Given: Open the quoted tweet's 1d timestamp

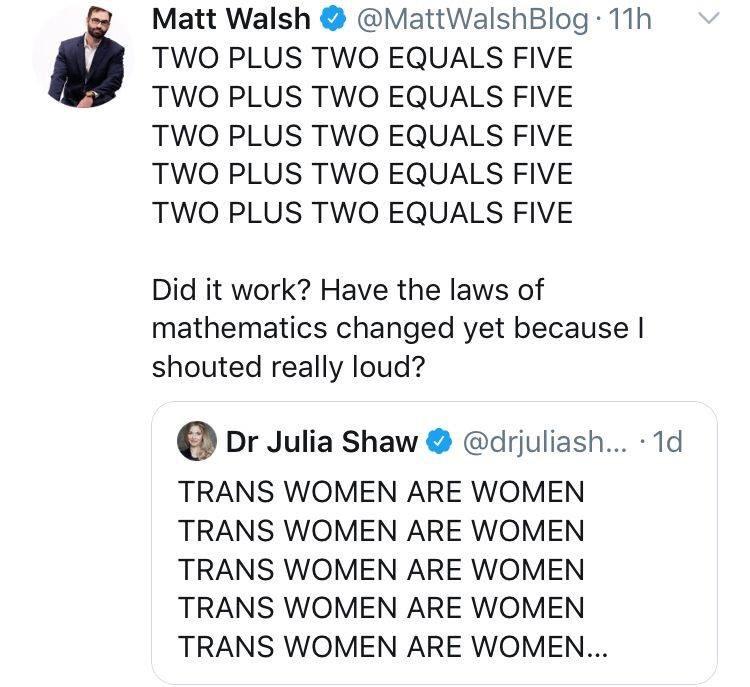Looking at the screenshot, I should [665, 441].
